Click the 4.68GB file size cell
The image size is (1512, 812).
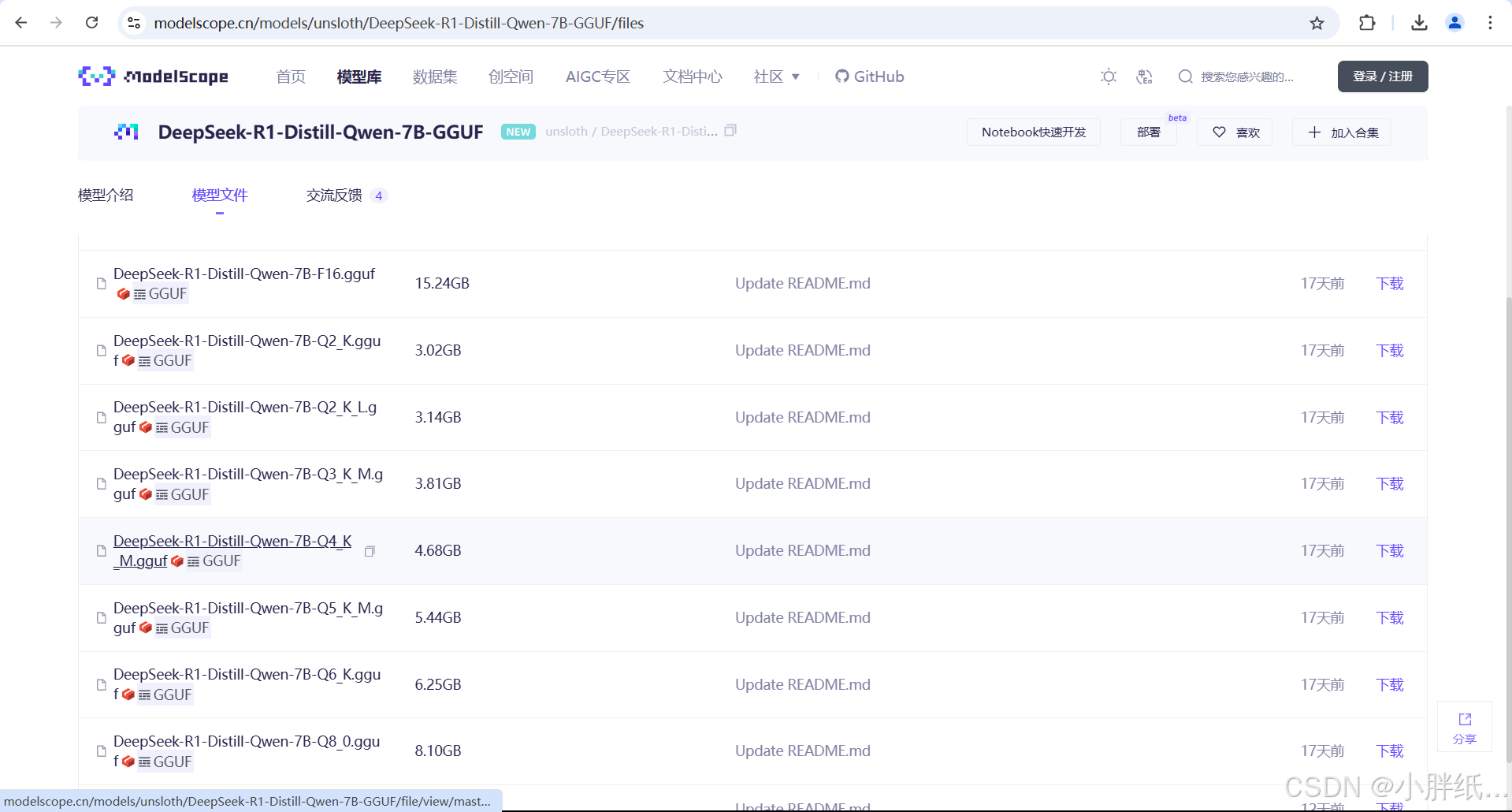coord(438,551)
